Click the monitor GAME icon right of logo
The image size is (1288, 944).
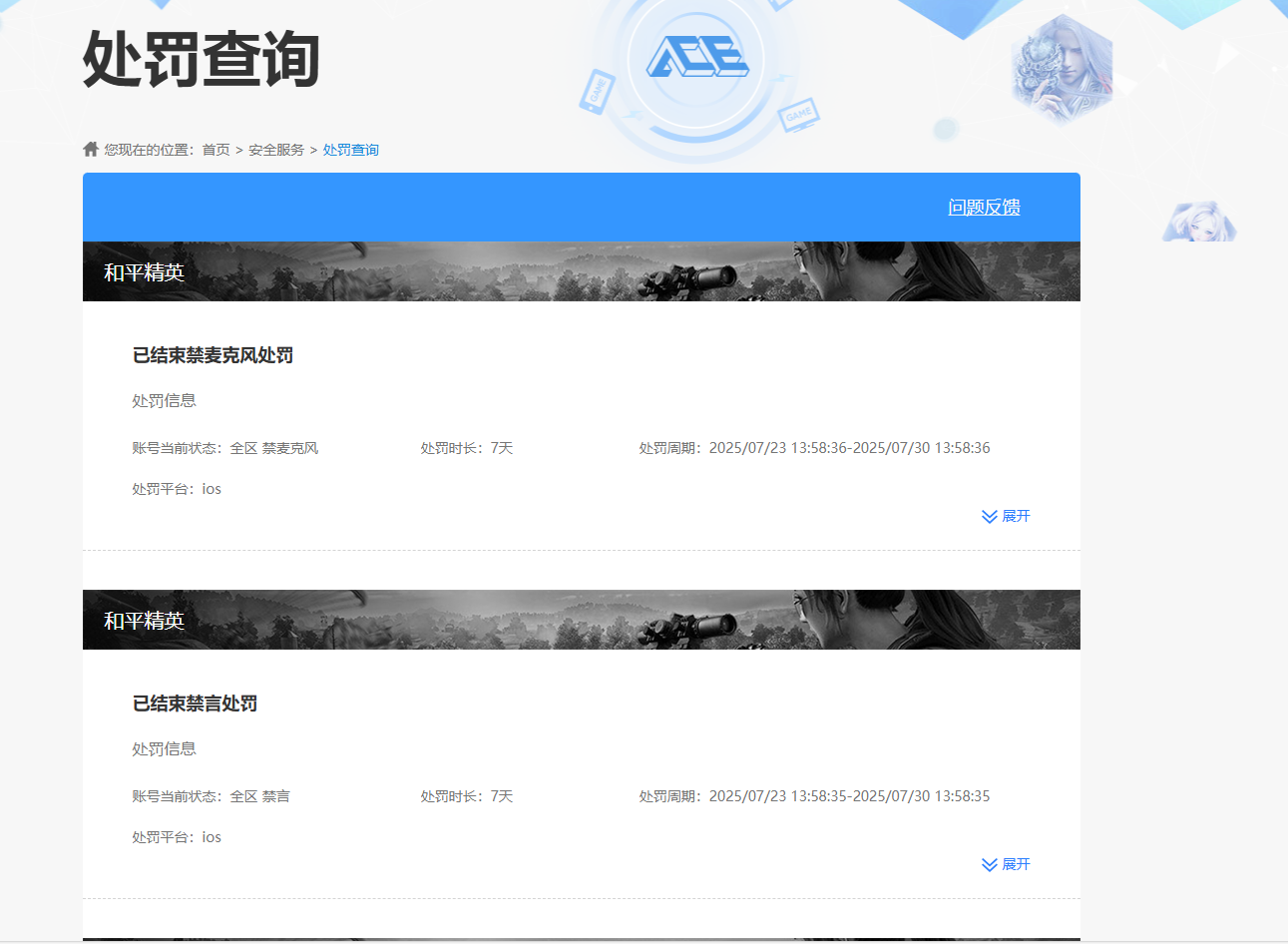(799, 114)
